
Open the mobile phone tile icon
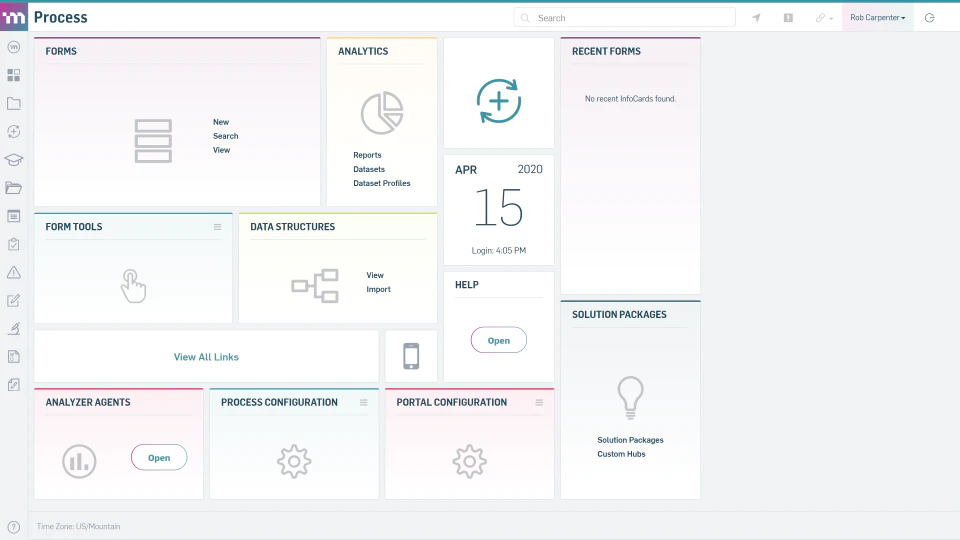(411, 356)
